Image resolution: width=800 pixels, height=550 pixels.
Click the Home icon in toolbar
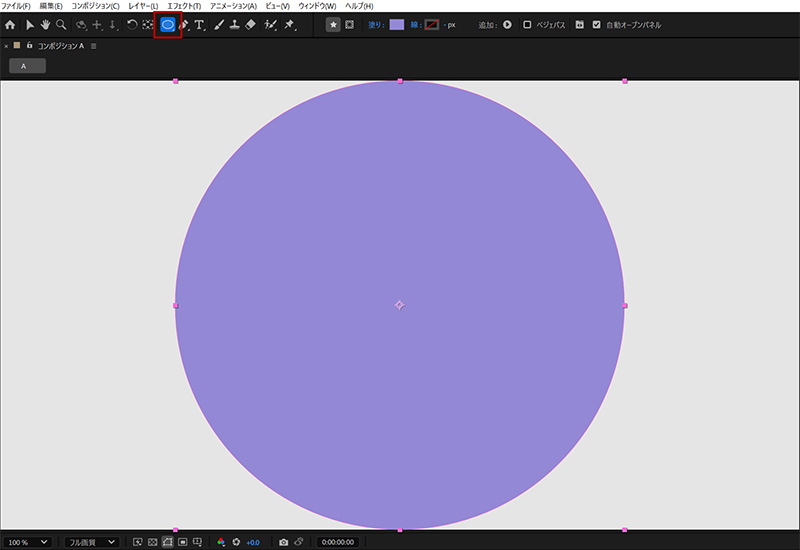10,24
